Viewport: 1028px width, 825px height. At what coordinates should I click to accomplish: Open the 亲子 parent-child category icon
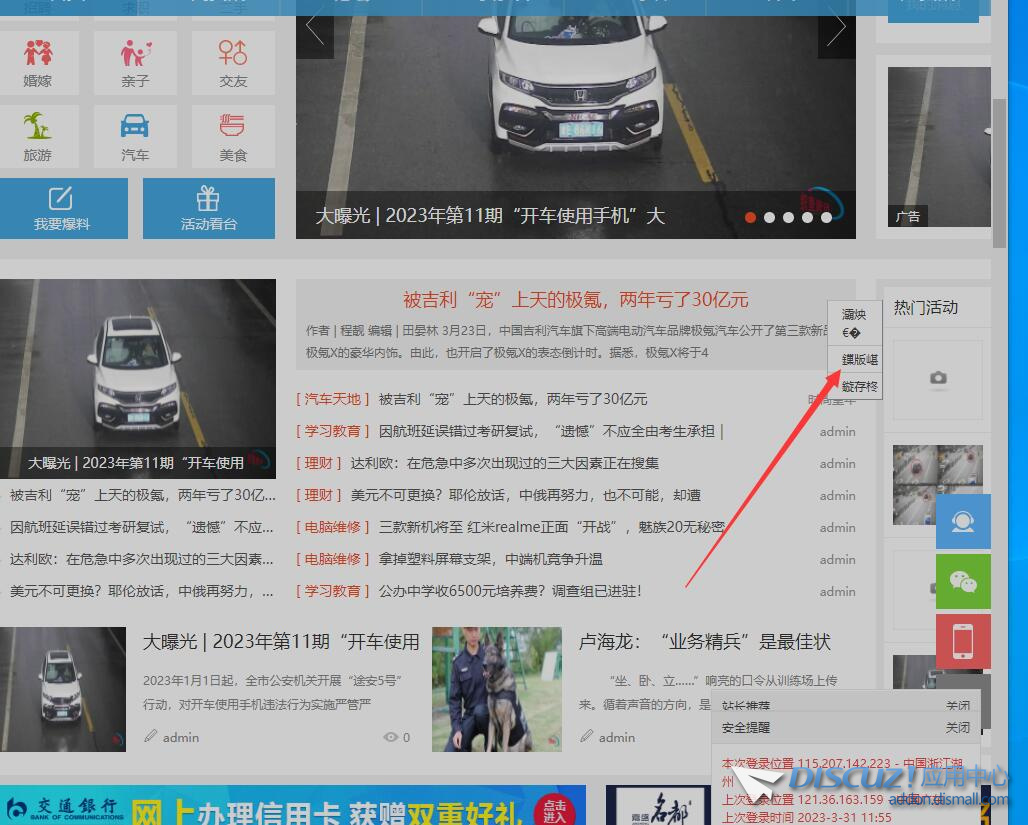[x=135, y=62]
